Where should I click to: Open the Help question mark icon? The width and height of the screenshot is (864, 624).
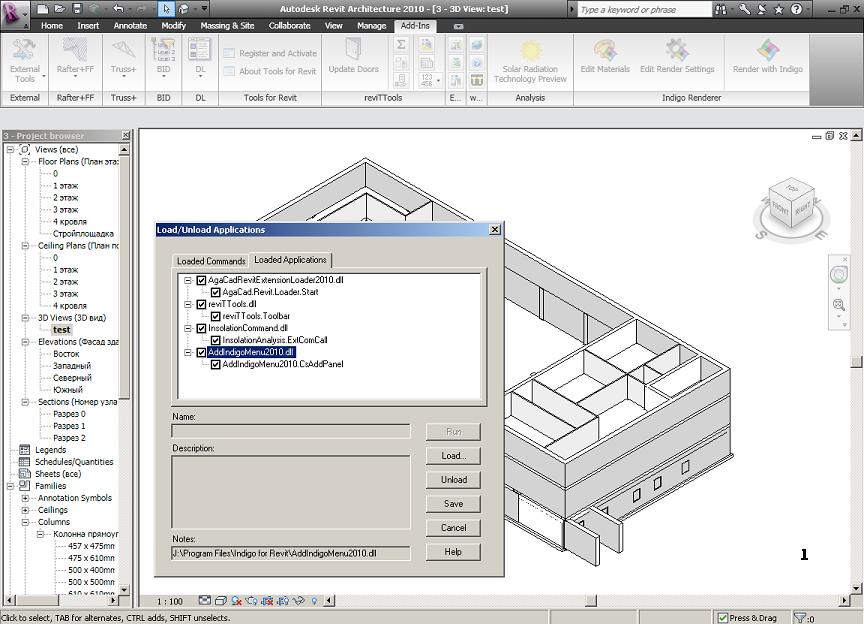pyautogui.click(x=796, y=9)
